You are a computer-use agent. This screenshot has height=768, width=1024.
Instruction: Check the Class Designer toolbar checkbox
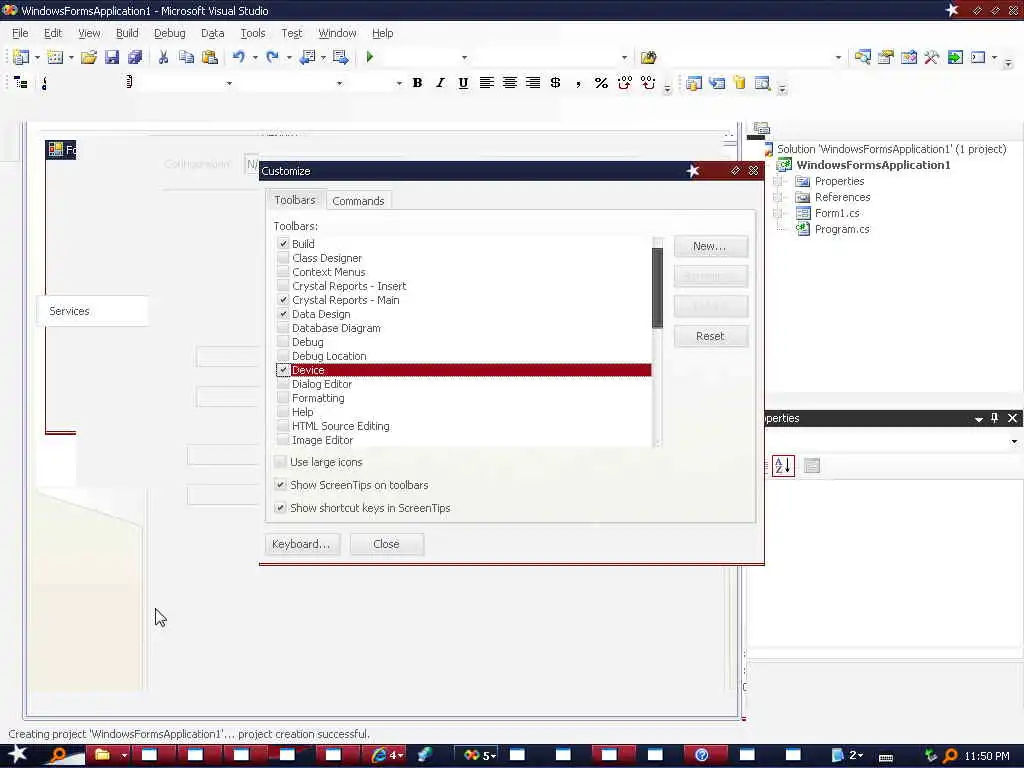tap(283, 258)
